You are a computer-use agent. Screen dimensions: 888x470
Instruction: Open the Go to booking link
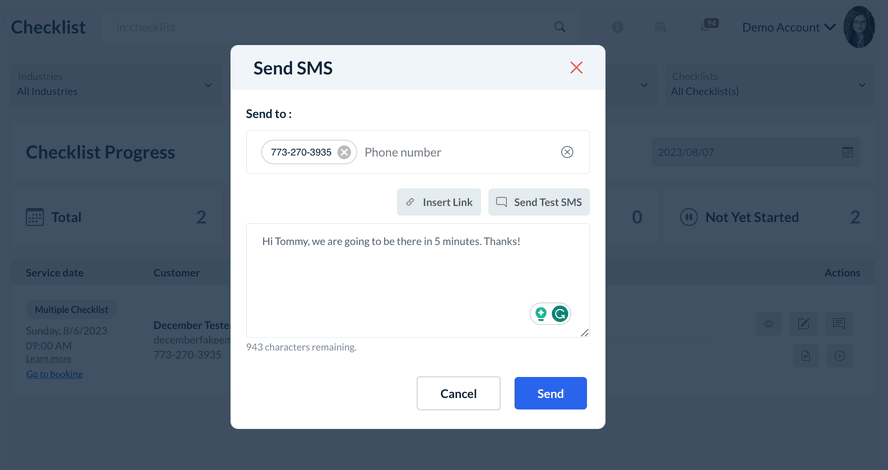[x=54, y=374]
